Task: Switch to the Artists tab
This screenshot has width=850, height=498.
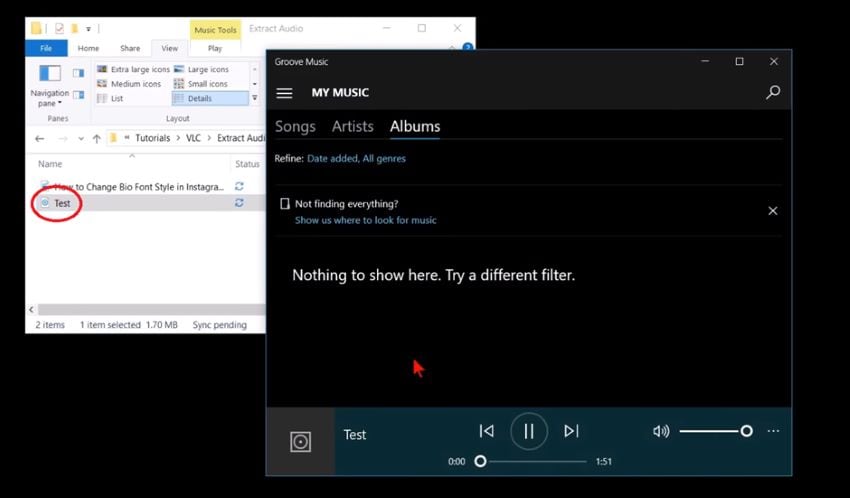Action: click(x=352, y=126)
